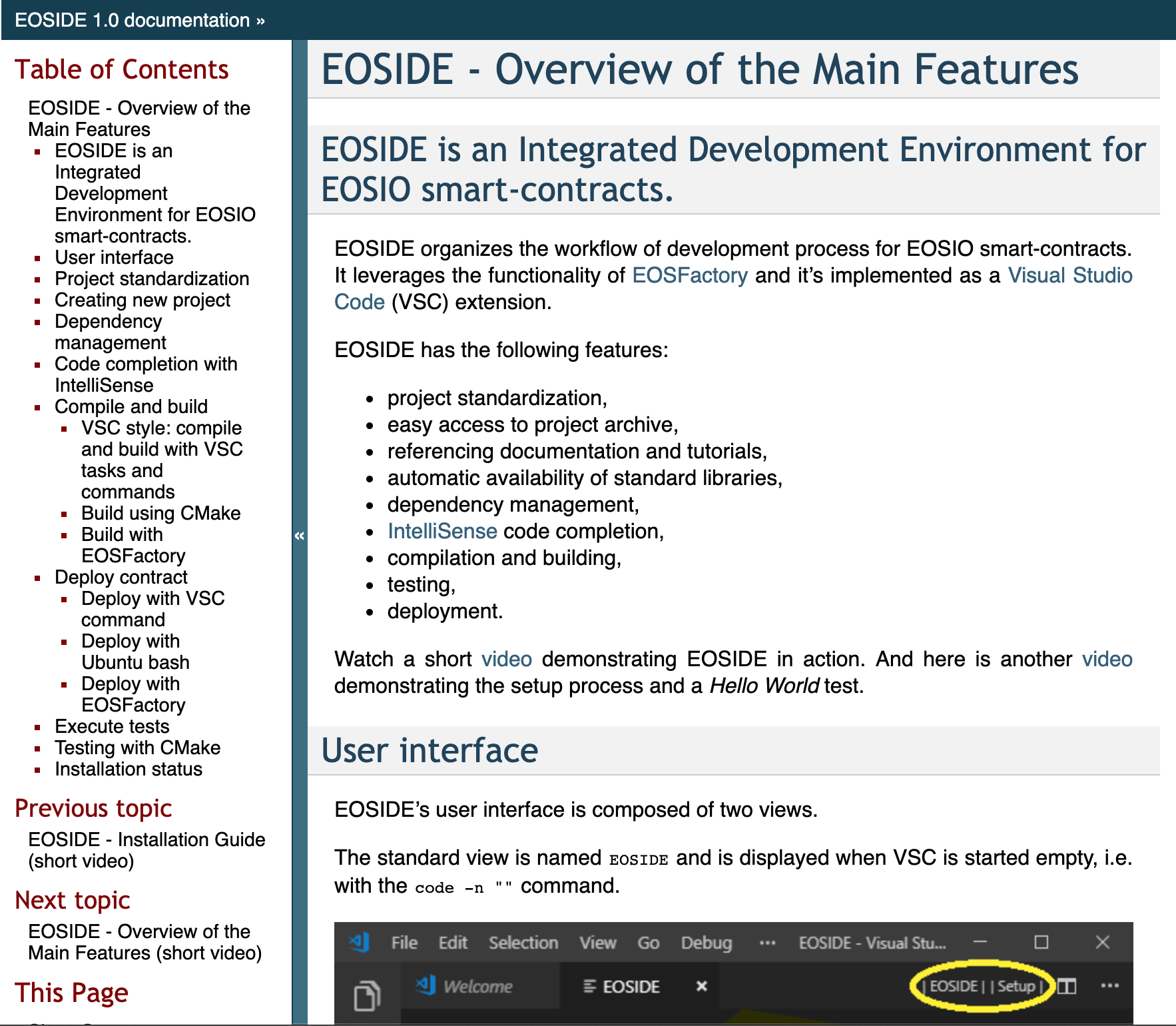This screenshot has height=1026, width=1176.
Task: Click the 'testing,' feature bullet
Action: click(422, 584)
